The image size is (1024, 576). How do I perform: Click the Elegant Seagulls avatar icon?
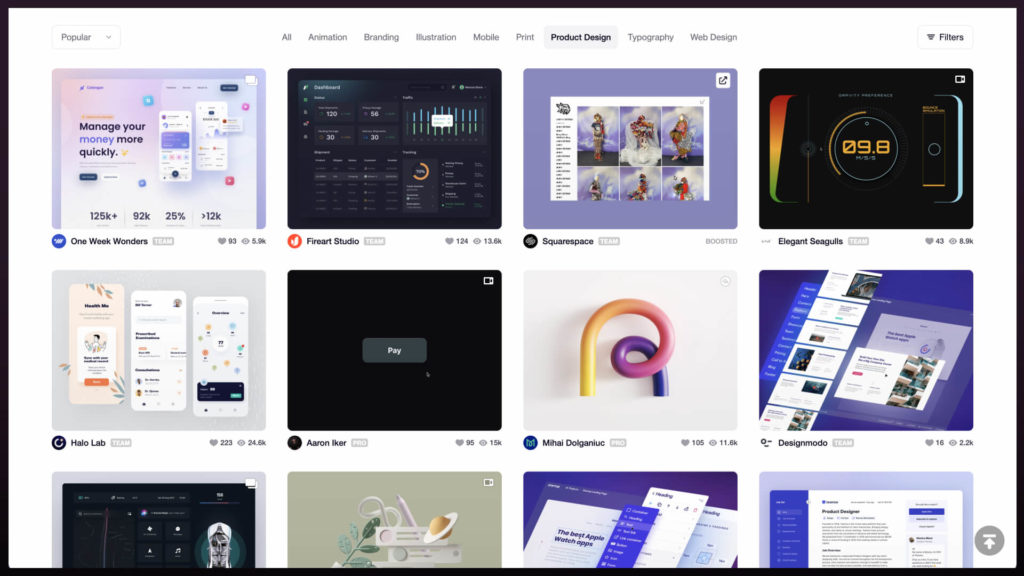766,241
